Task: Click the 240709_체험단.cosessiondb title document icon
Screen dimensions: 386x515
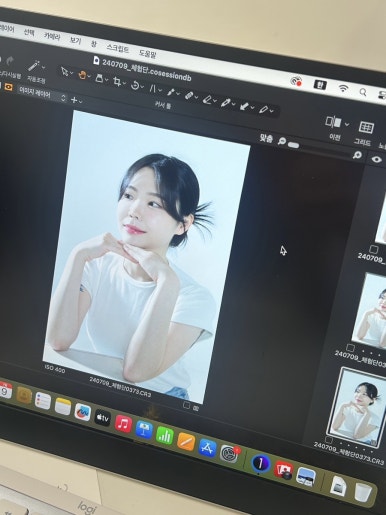Action: click(x=96, y=60)
